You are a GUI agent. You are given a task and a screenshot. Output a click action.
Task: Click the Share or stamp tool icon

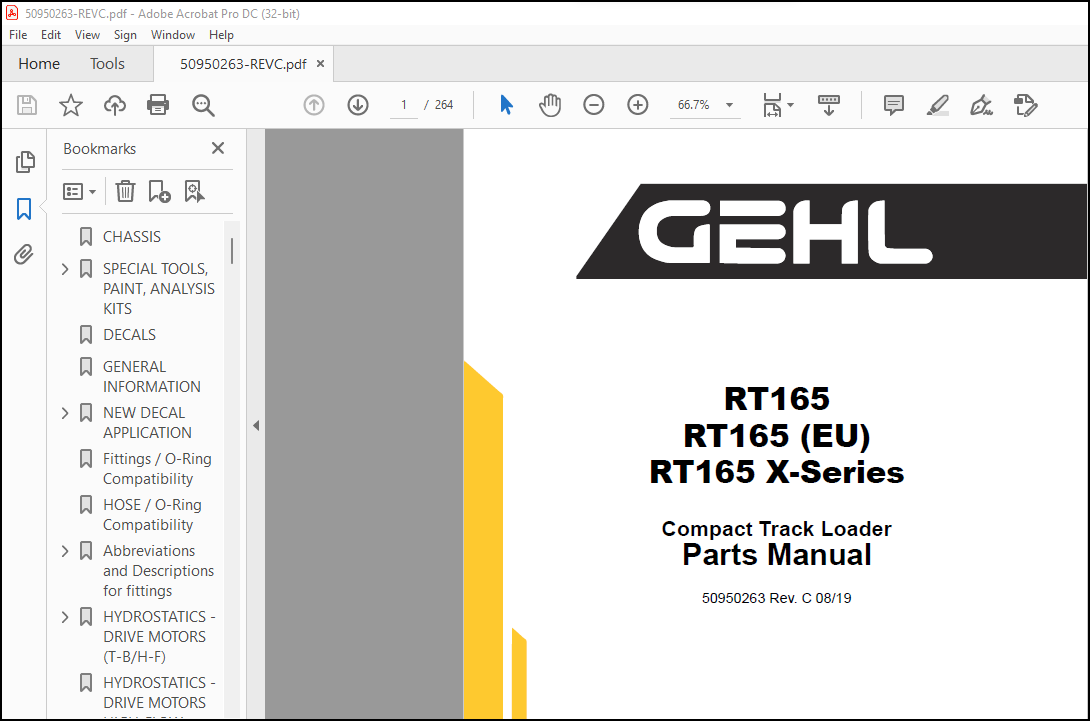[1025, 105]
